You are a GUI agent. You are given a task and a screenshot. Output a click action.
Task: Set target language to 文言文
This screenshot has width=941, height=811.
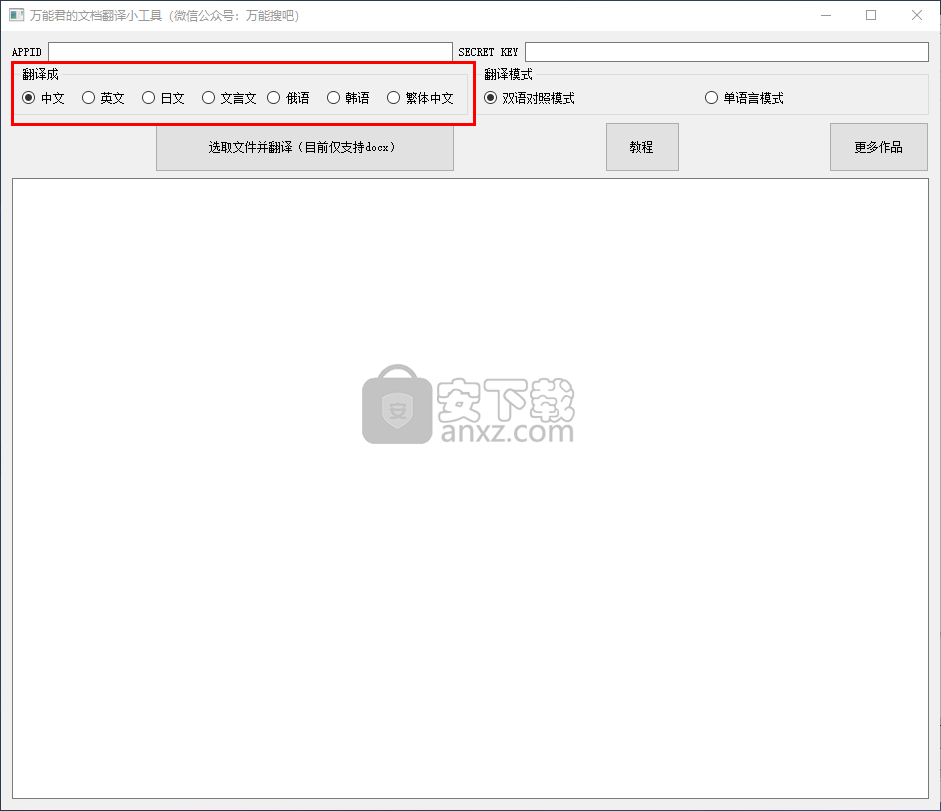(x=209, y=98)
